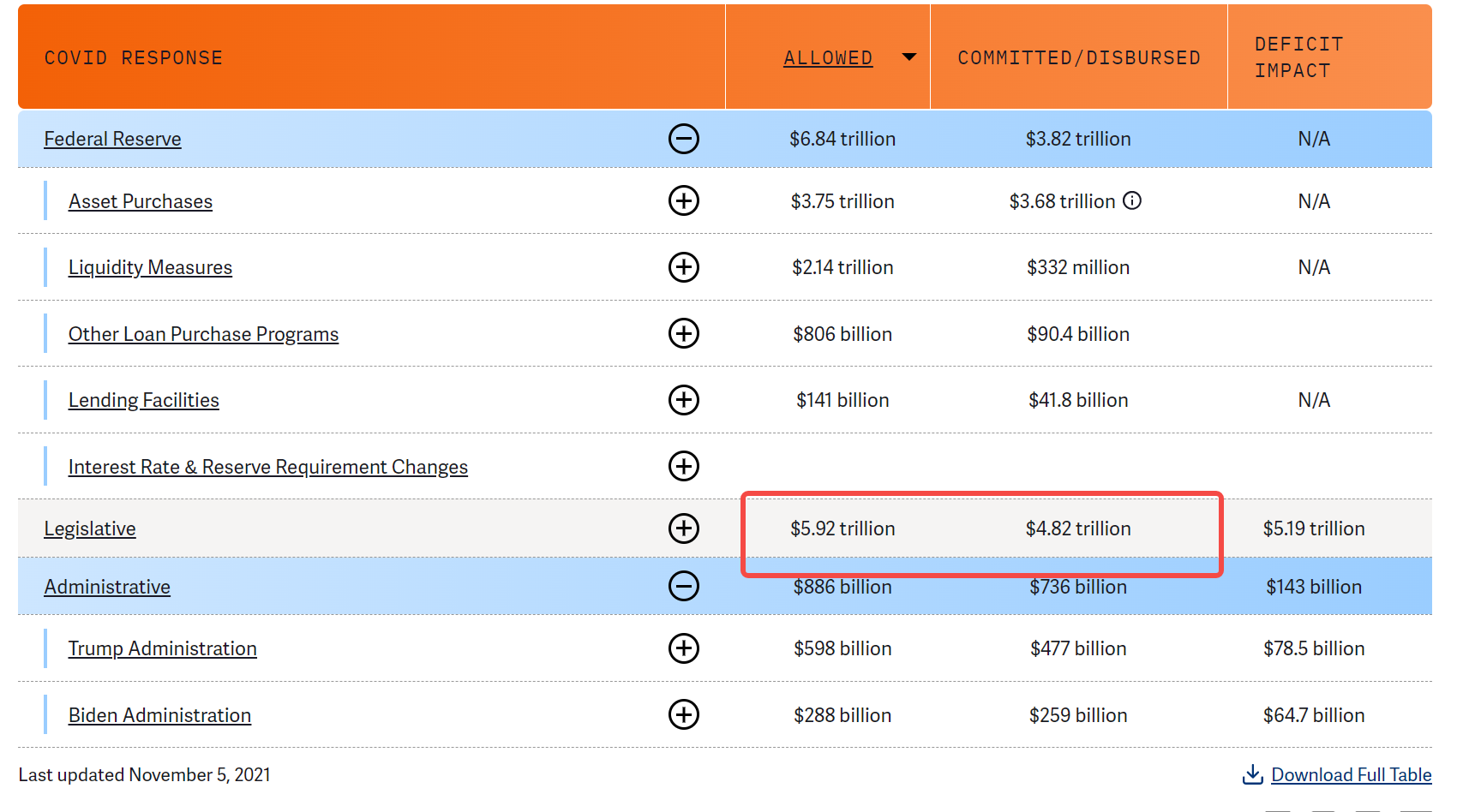Expand the Asset Purchases row

[x=683, y=201]
